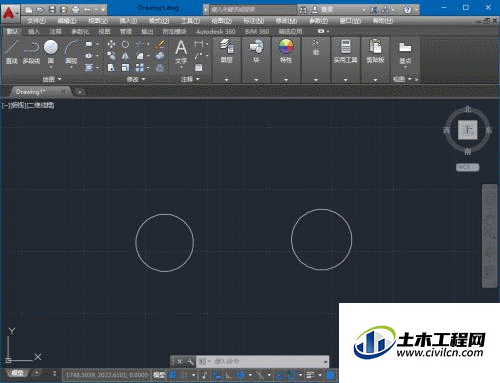The width and height of the screenshot is (500, 383).
Task: Switch to the Parametric (参数化) ribbon tab
Action: [x=80, y=32]
